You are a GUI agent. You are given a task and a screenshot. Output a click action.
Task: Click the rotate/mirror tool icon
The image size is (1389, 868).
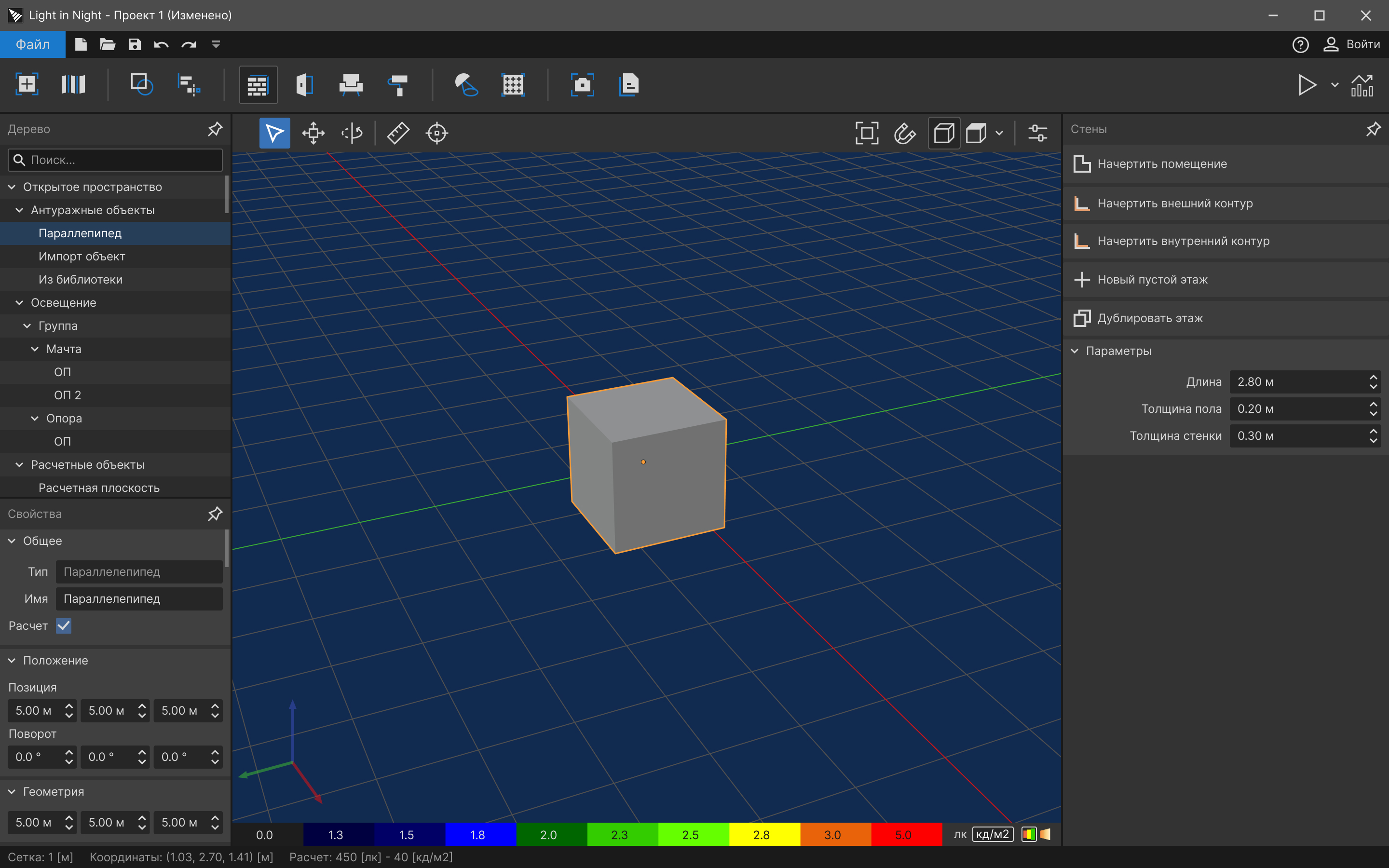(352, 133)
